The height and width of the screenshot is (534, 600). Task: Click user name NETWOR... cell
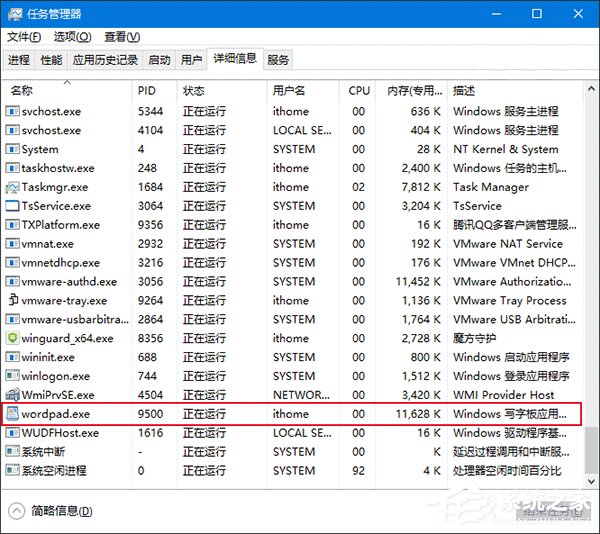click(301, 395)
